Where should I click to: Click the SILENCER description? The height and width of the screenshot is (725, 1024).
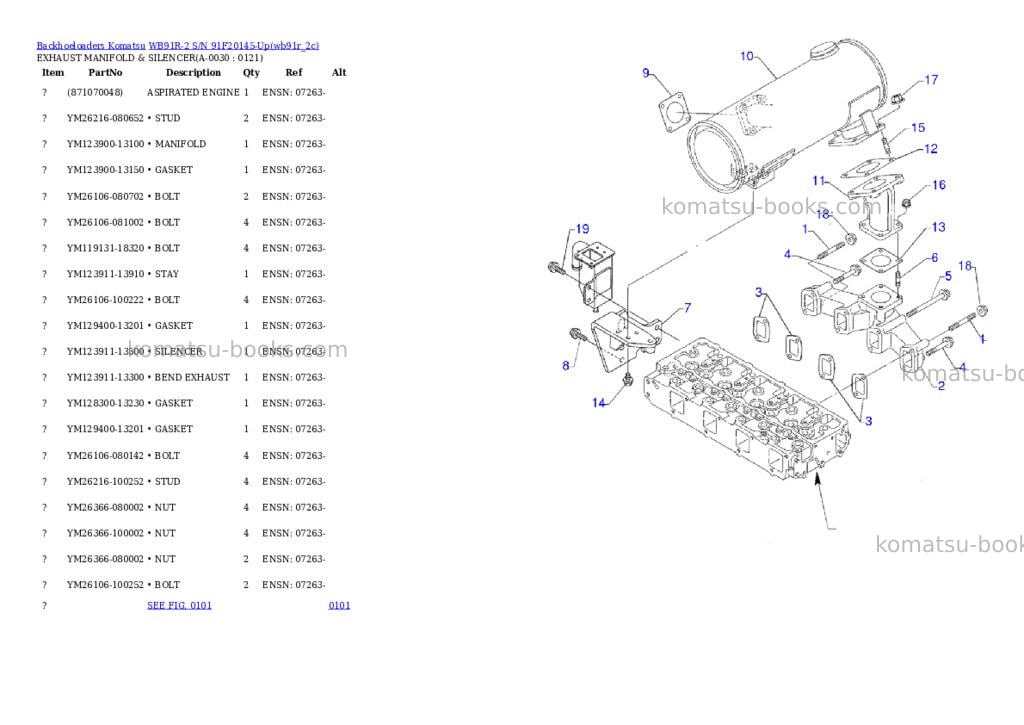(179, 351)
